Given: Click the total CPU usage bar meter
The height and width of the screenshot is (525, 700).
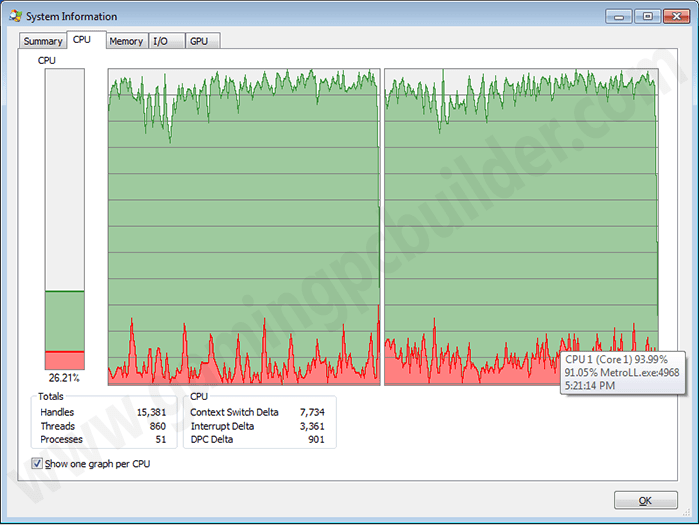Looking at the screenshot, I should (x=65, y=219).
